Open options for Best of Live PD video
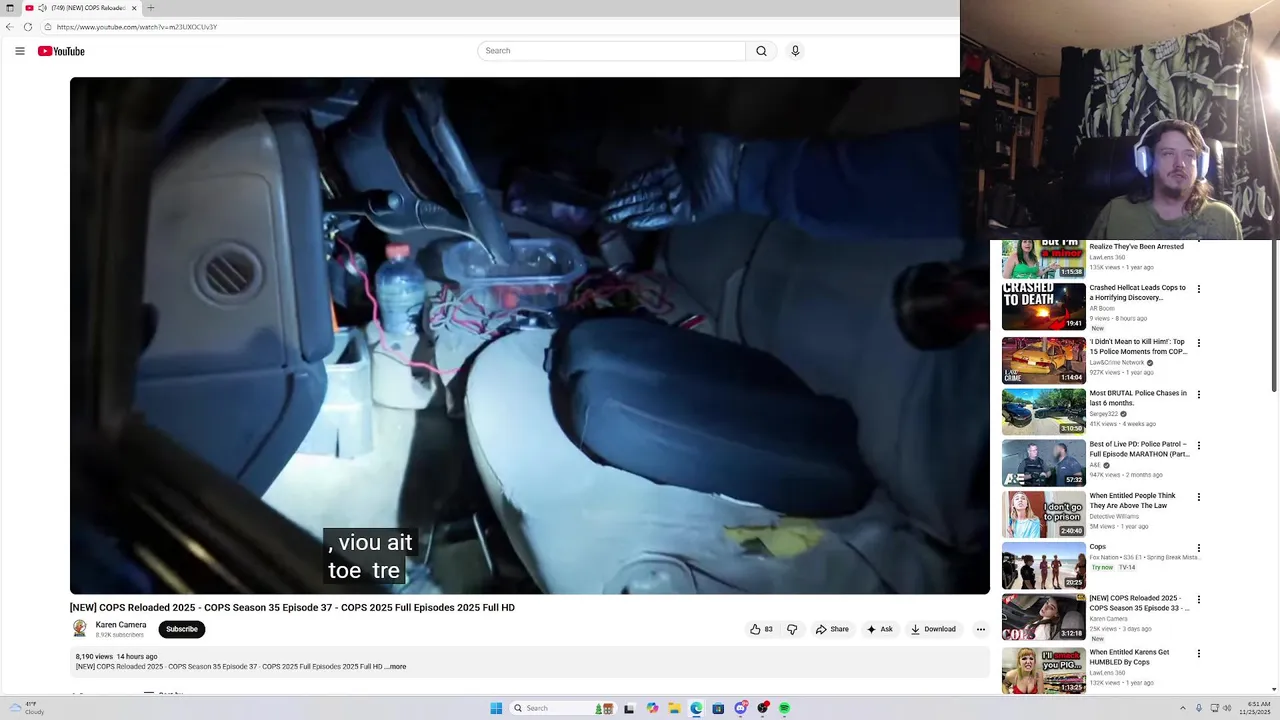 click(1199, 446)
